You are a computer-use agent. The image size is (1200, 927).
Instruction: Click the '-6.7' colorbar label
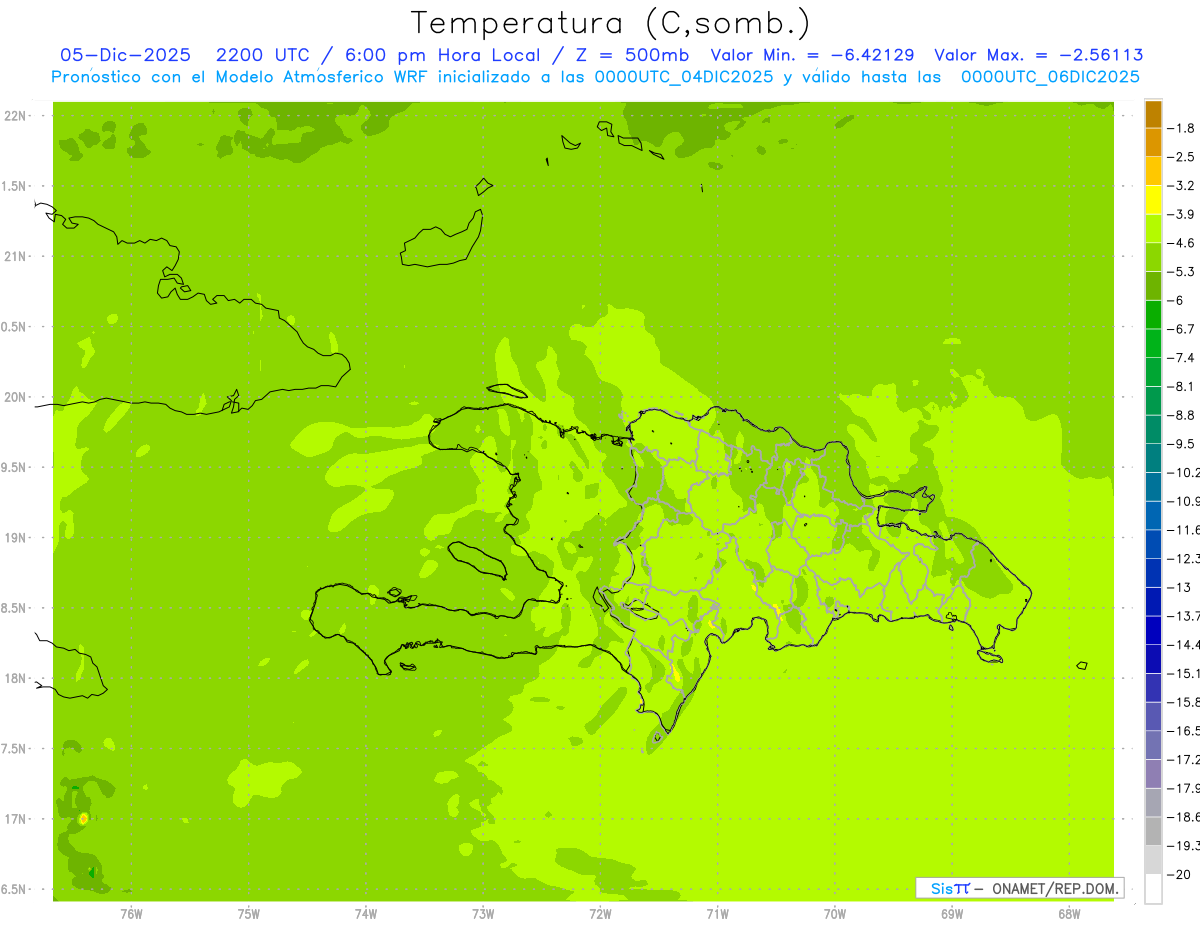point(1181,329)
